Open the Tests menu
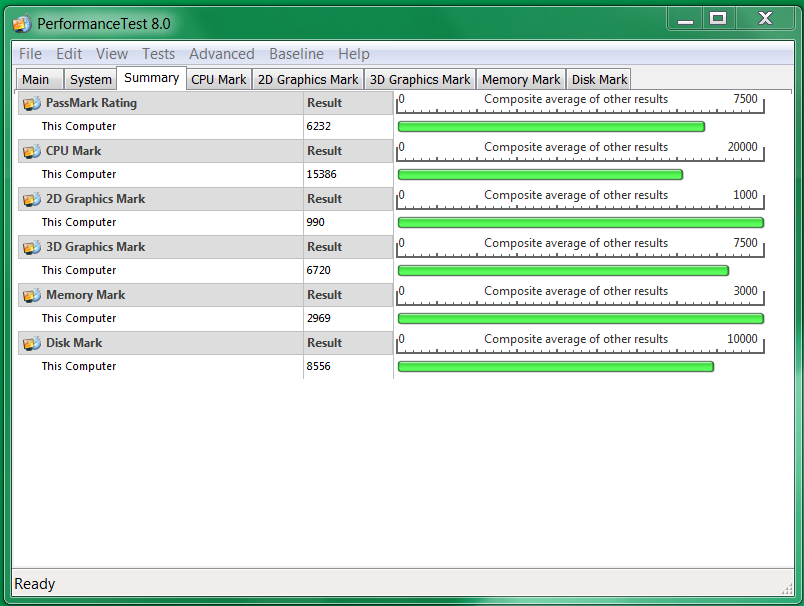The width and height of the screenshot is (804, 606). click(158, 54)
